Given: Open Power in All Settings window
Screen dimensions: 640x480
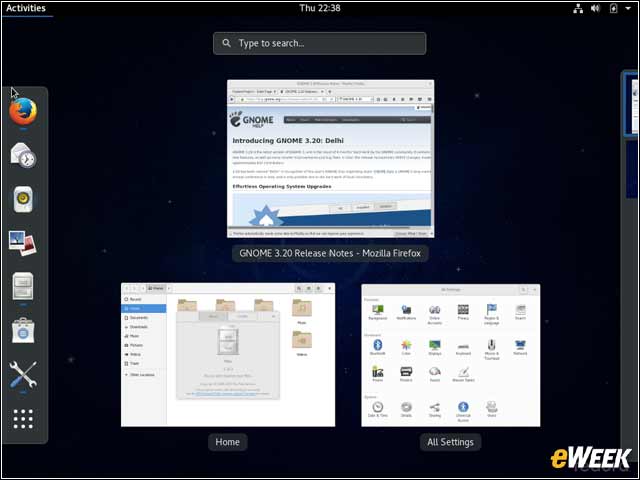Looking at the screenshot, I should pos(378,373).
